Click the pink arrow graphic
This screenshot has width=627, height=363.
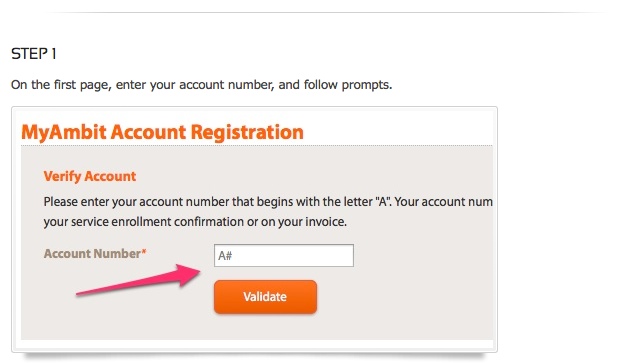138,280
